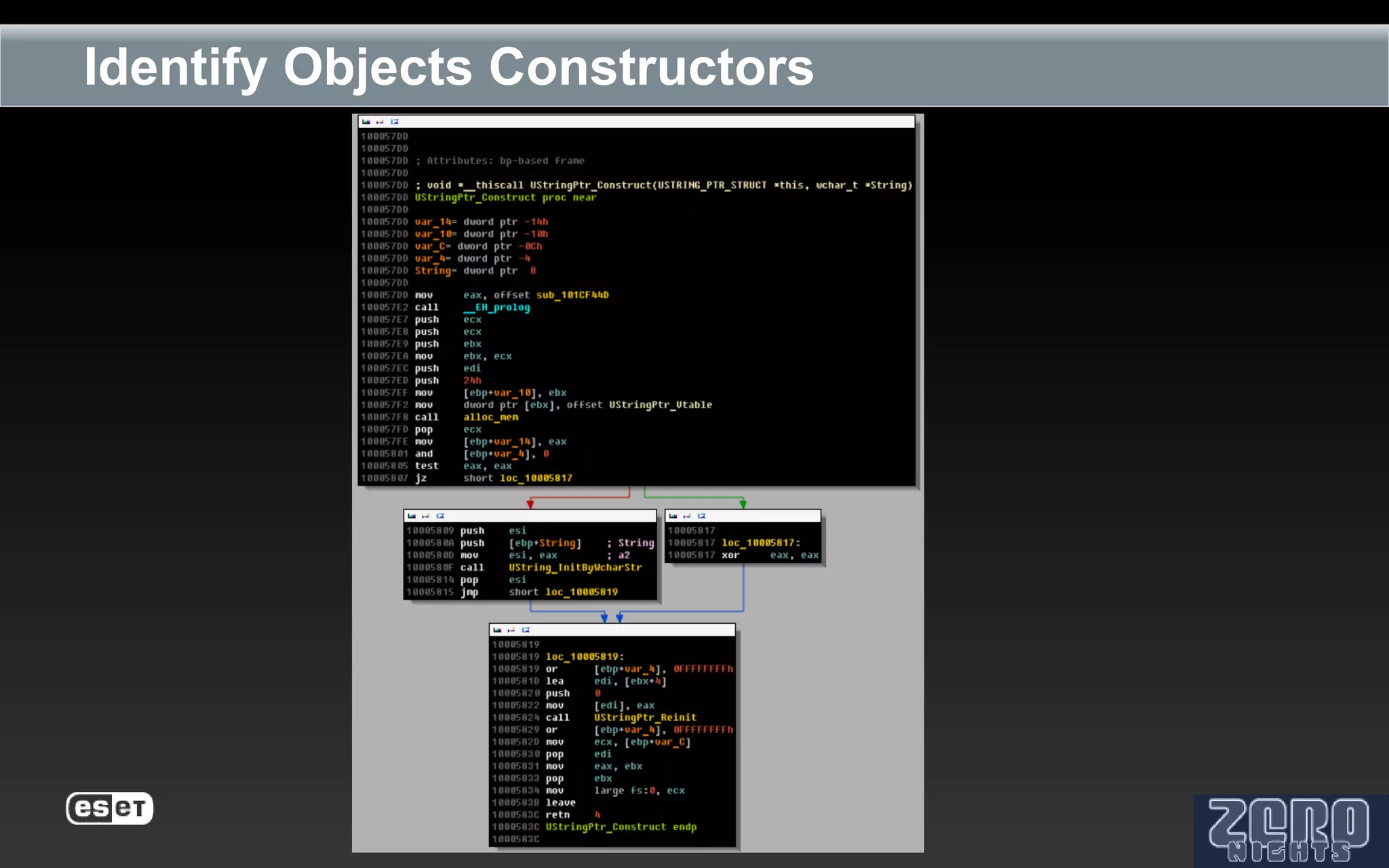Screen dimensions: 1389x868
Task: Click the 'xor eax, eax' instruction
Action: 770,555
